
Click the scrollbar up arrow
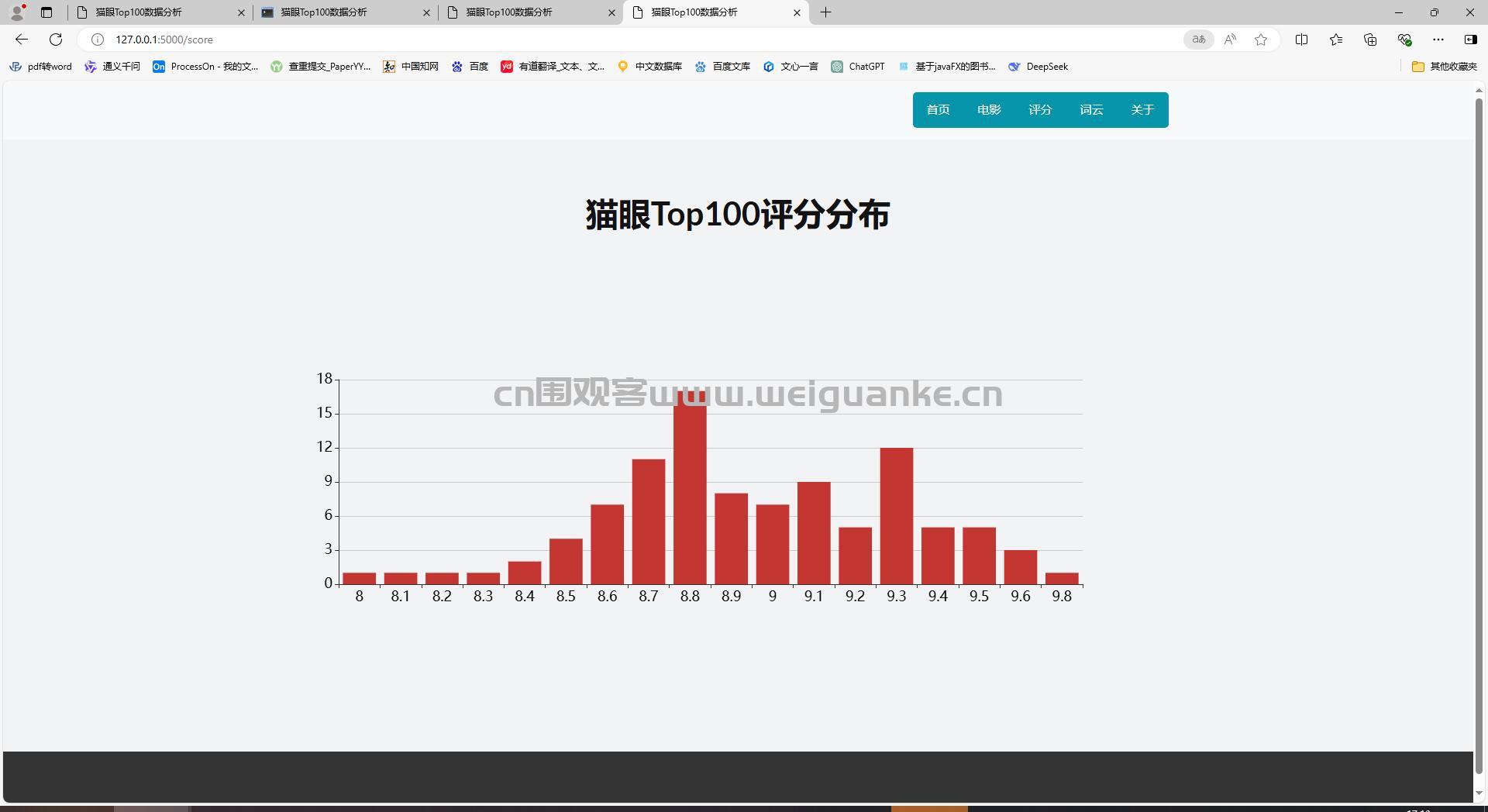pyautogui.click(x=1479, y=90)
